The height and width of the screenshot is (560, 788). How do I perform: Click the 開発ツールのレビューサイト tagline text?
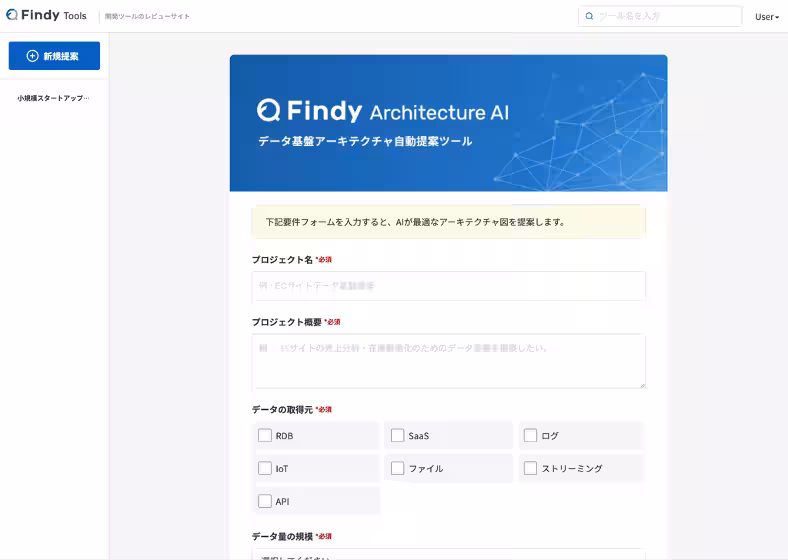(x=147, y=17)
